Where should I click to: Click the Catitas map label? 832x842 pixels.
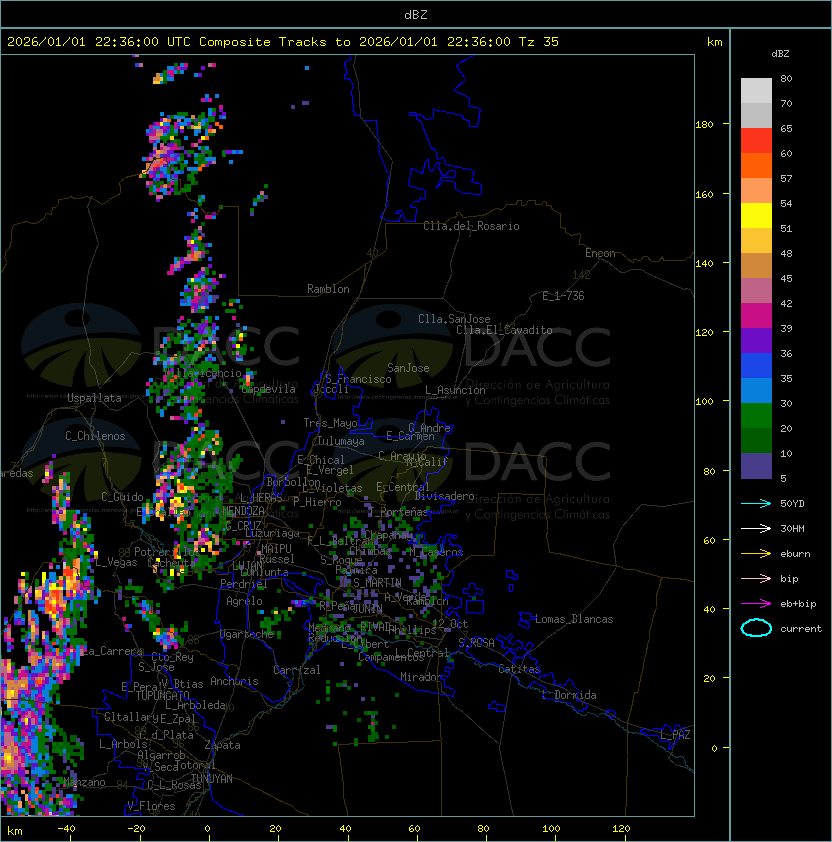tap(519, 669)
